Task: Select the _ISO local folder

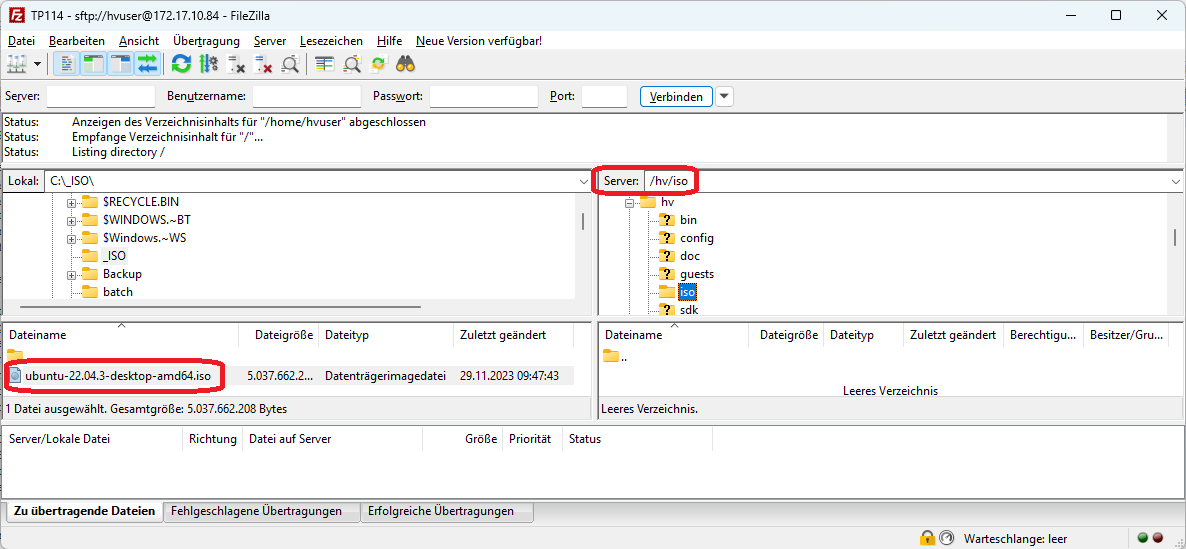Action: (114, 256)
